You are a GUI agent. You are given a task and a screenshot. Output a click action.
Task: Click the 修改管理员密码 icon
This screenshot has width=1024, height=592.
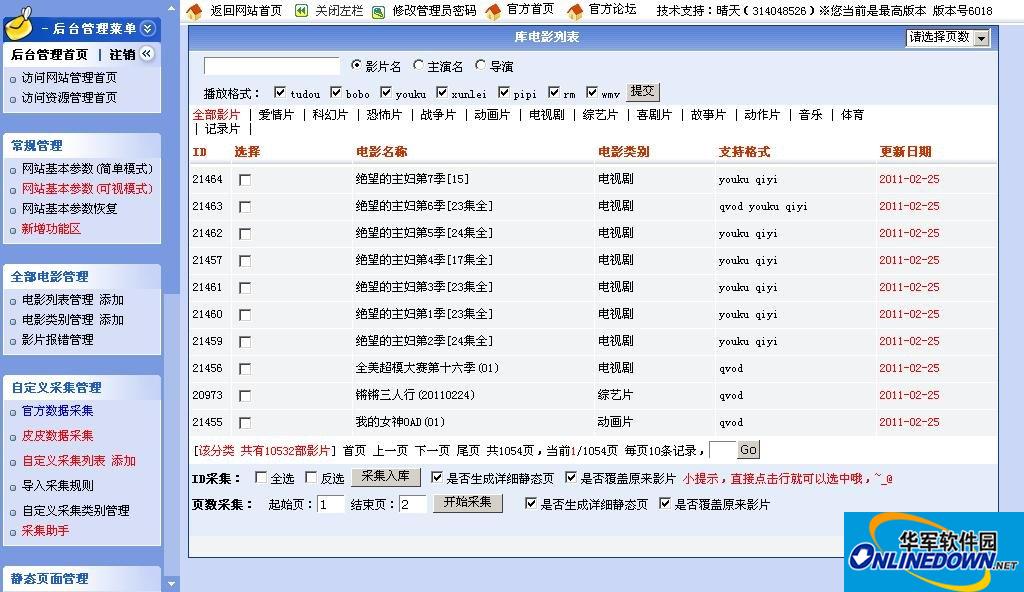(377, 12)
